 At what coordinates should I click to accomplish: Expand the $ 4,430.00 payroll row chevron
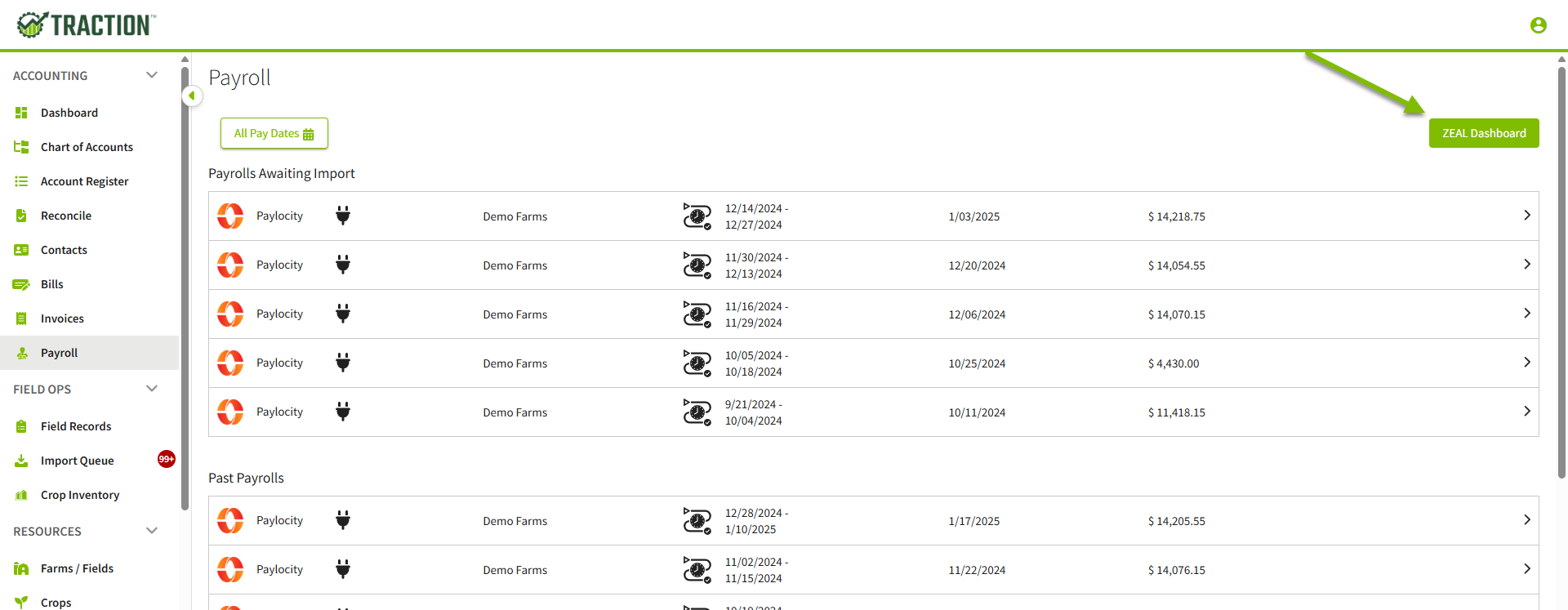[1527, 363]
